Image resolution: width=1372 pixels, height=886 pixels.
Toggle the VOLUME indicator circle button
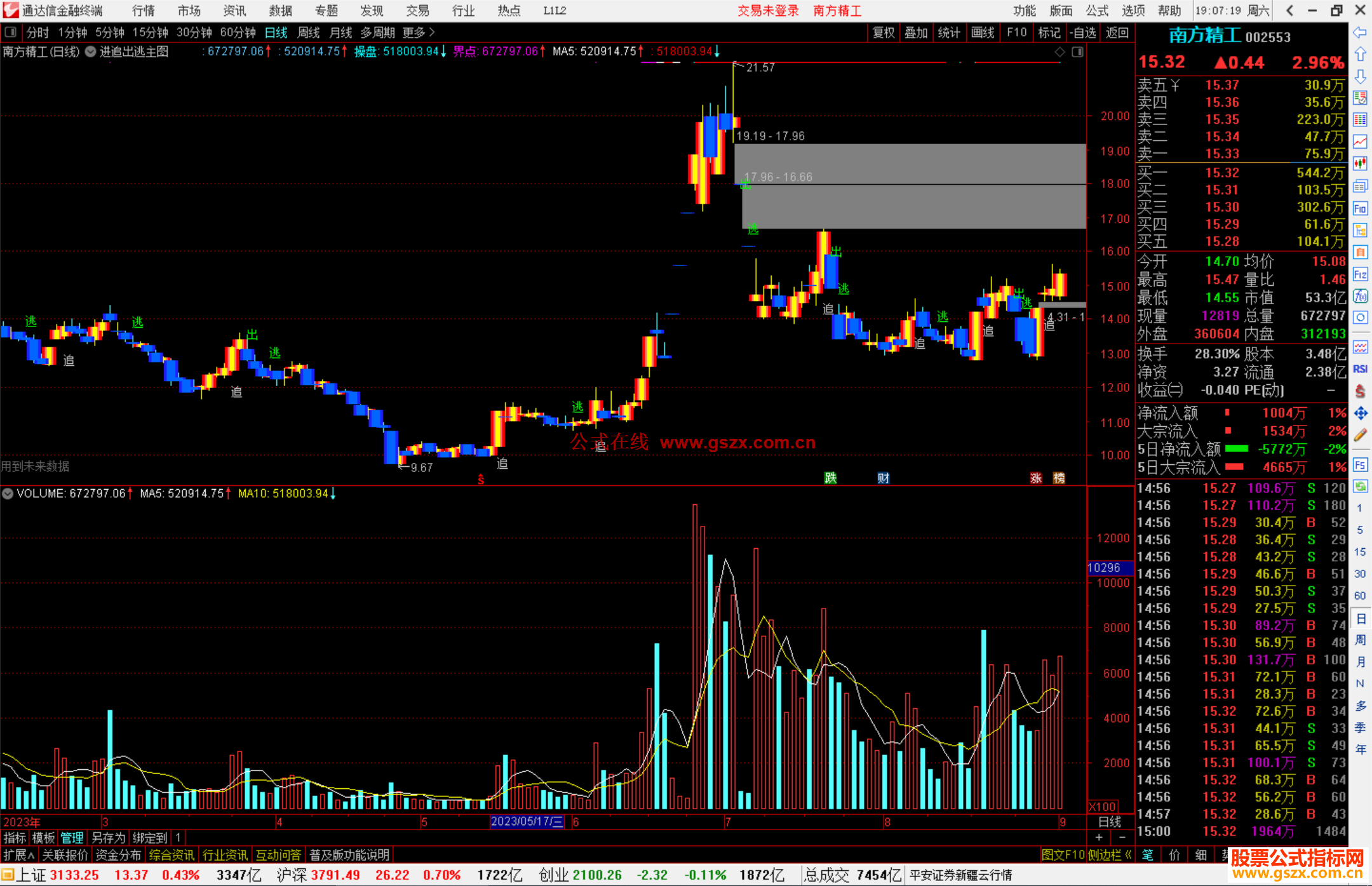[8, 493]
